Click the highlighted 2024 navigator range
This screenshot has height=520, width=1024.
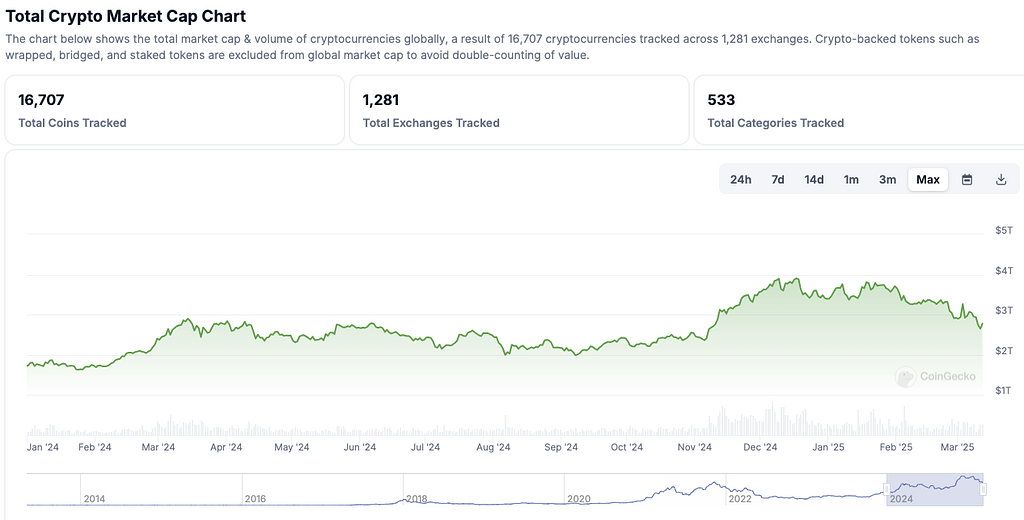(x=935, y=489)
